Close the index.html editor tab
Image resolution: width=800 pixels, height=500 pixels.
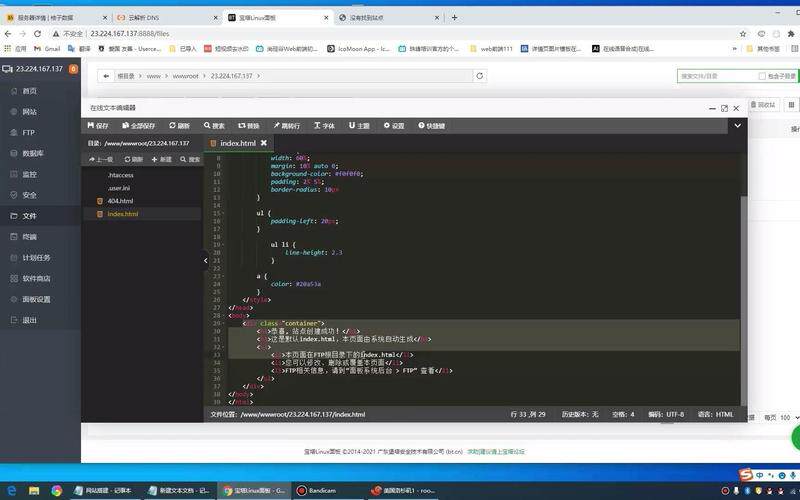point(264,143)
